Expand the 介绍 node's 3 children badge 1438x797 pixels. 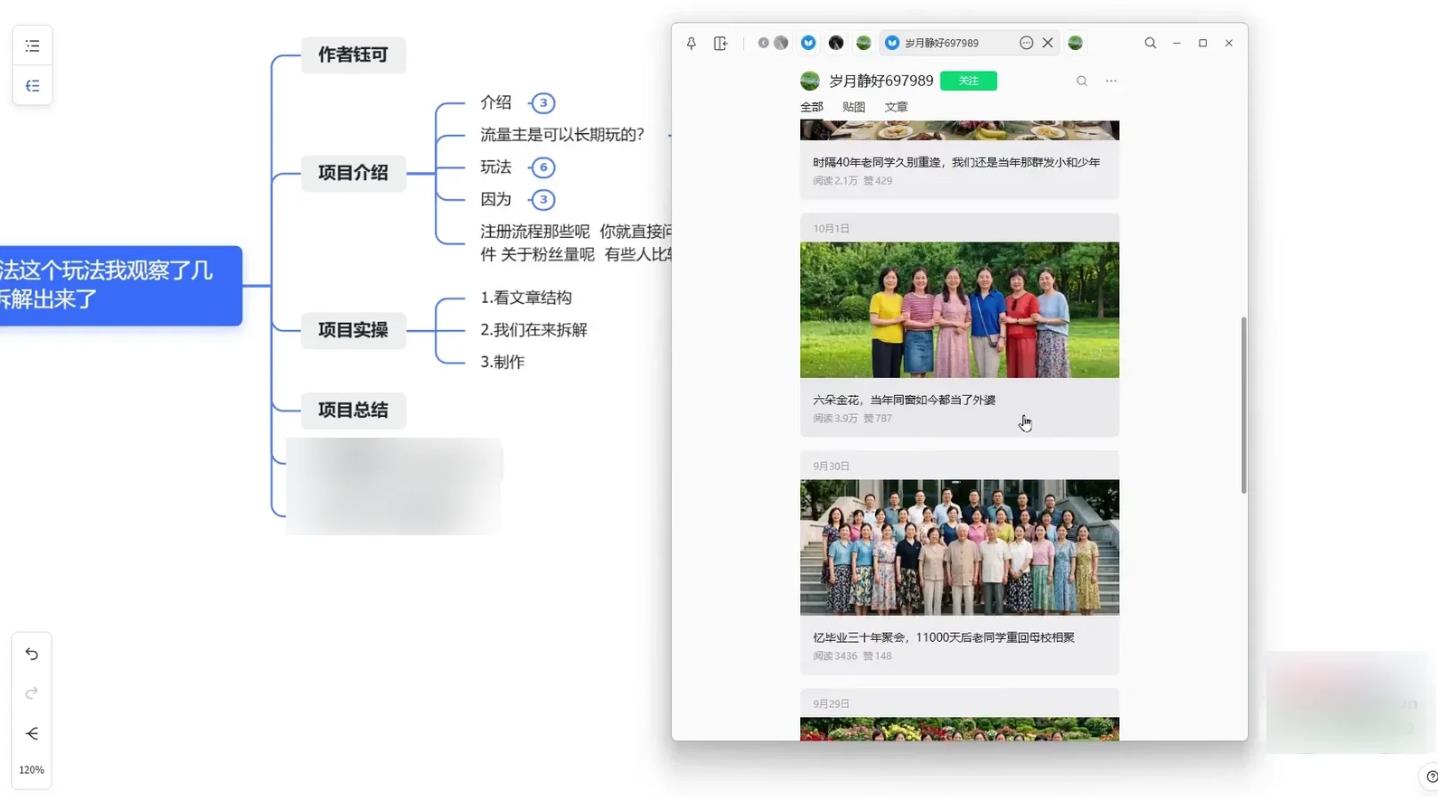pyautogui.click(x=543, y=103)
